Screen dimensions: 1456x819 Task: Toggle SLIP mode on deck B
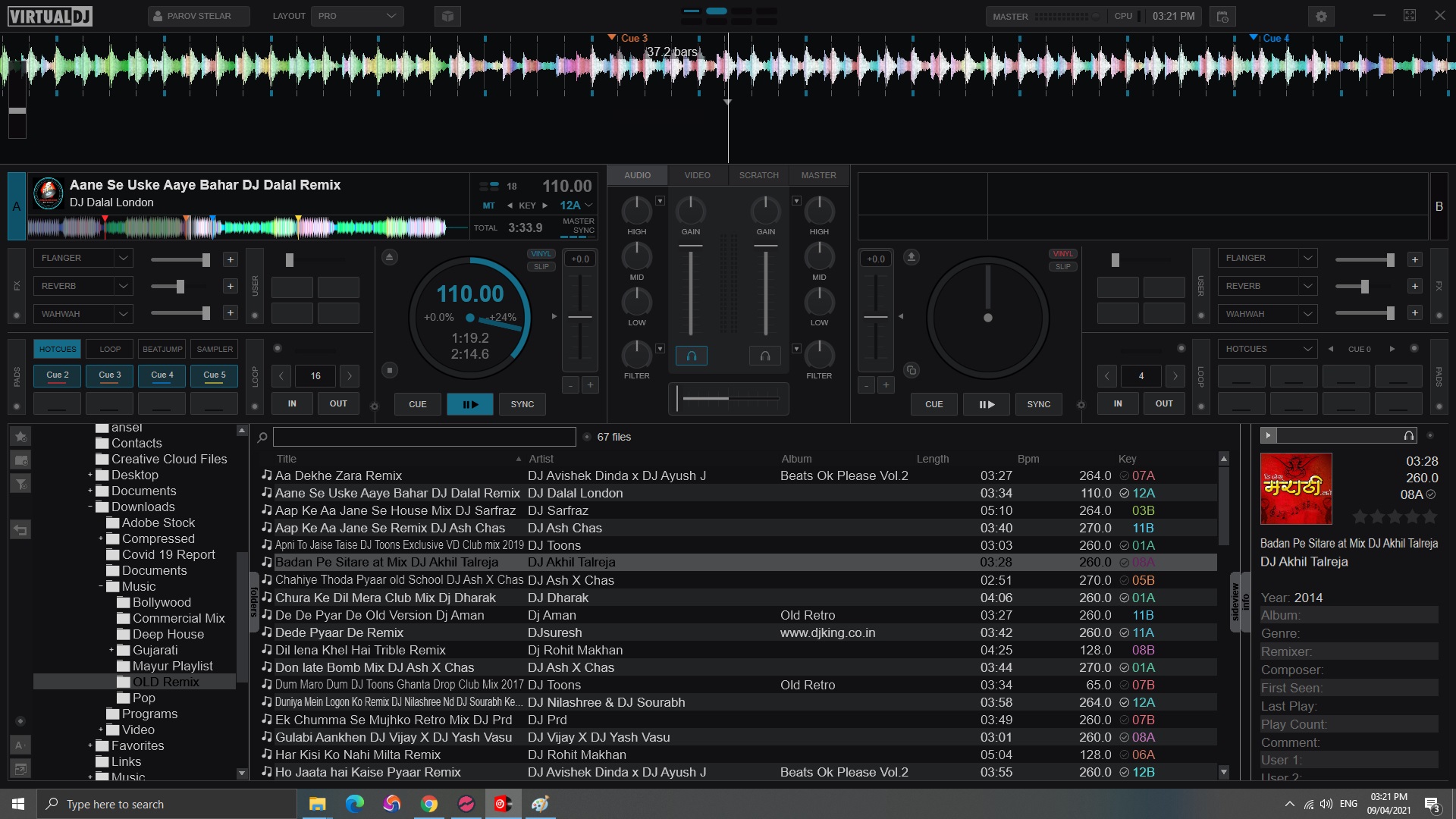(x=1062, y=266)
